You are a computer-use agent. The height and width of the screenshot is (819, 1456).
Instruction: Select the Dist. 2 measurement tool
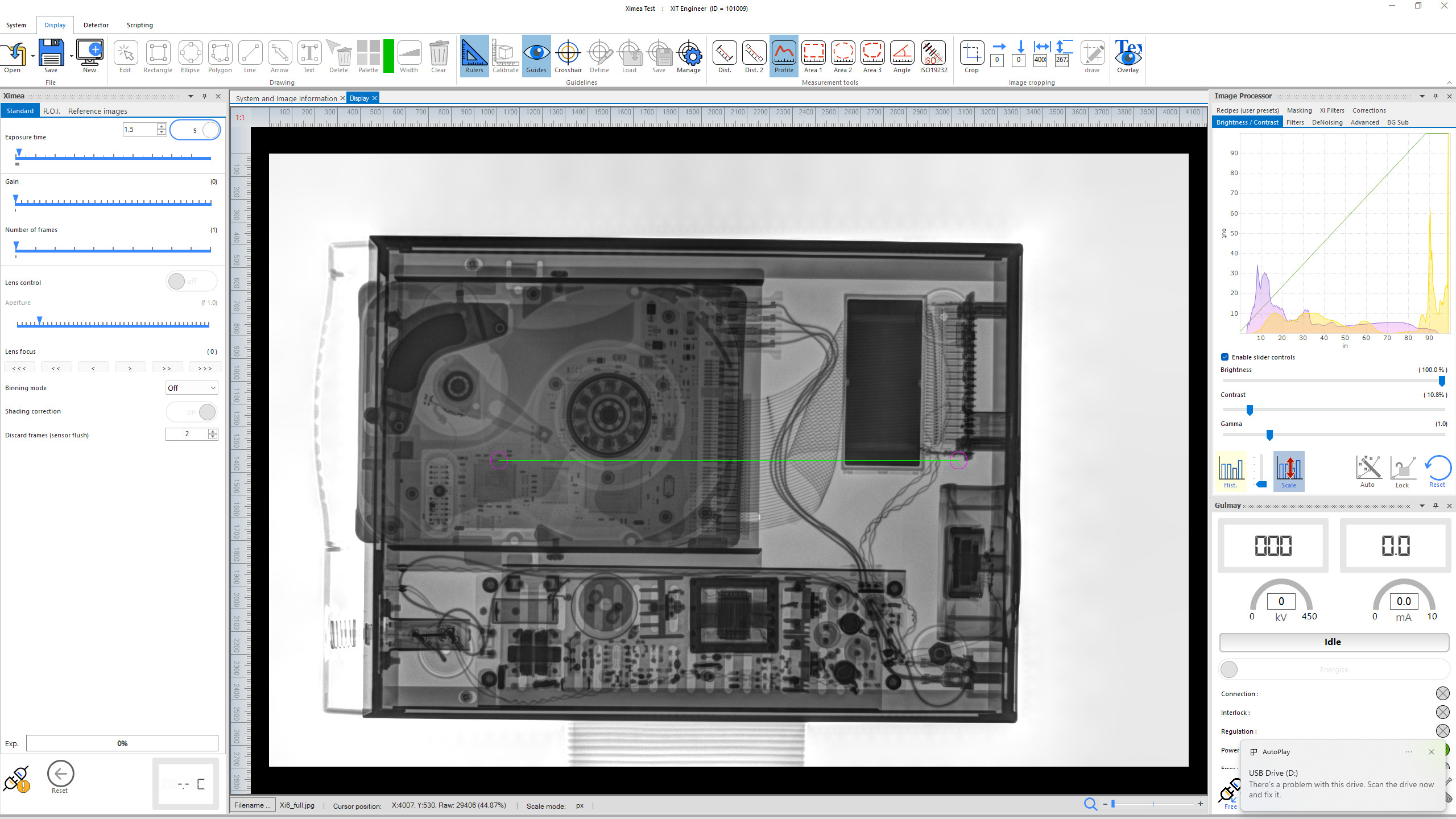[x=754, y=56]
